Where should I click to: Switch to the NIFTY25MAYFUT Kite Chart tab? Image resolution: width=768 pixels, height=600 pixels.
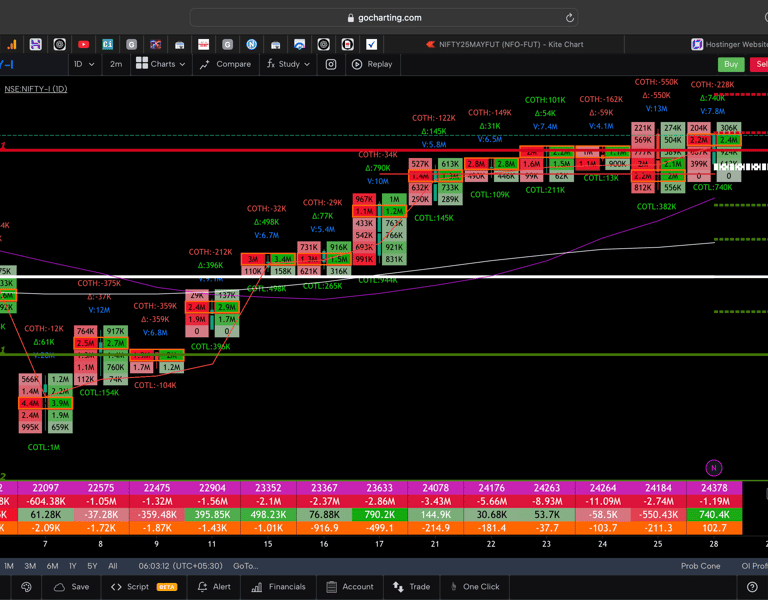tap(504, 45)
